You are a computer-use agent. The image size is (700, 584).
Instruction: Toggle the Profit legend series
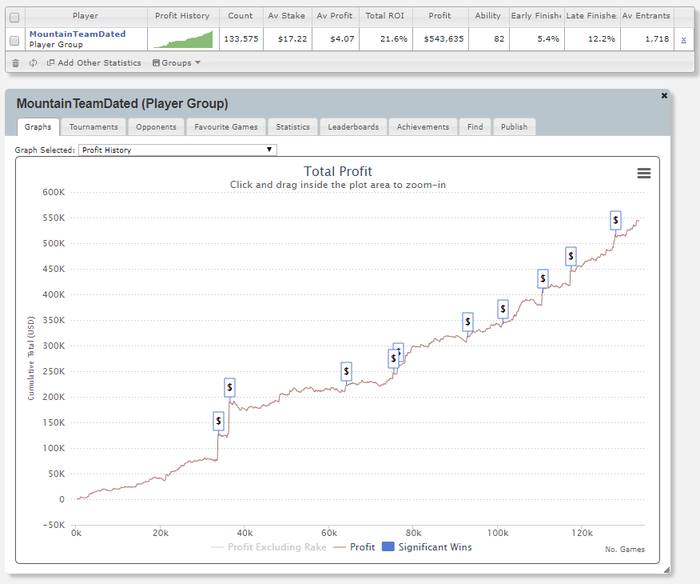pyautogui.click(x=354, y=547)
